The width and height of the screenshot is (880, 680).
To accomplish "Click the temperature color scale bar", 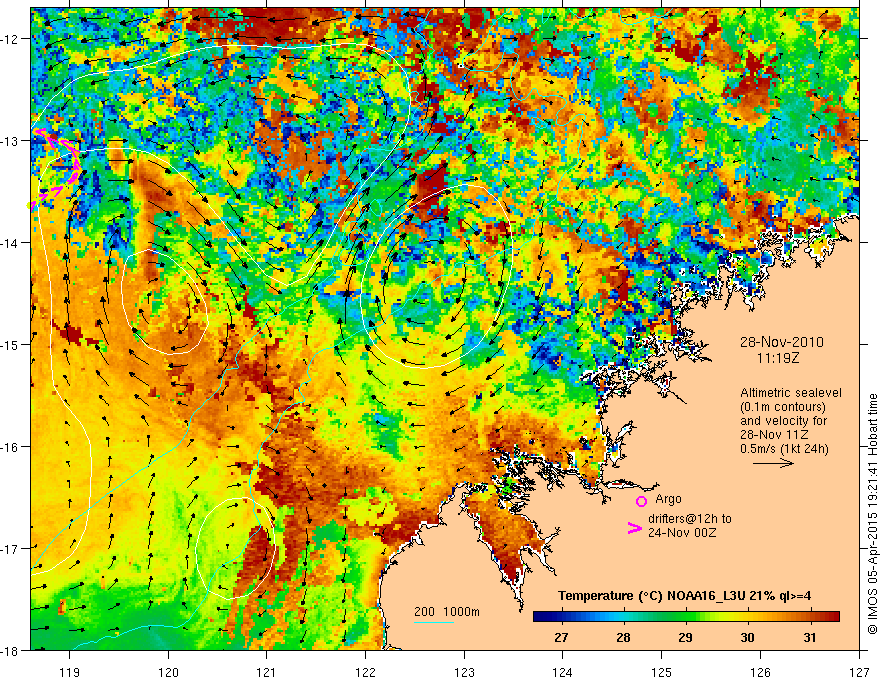I will pos(686,617).
